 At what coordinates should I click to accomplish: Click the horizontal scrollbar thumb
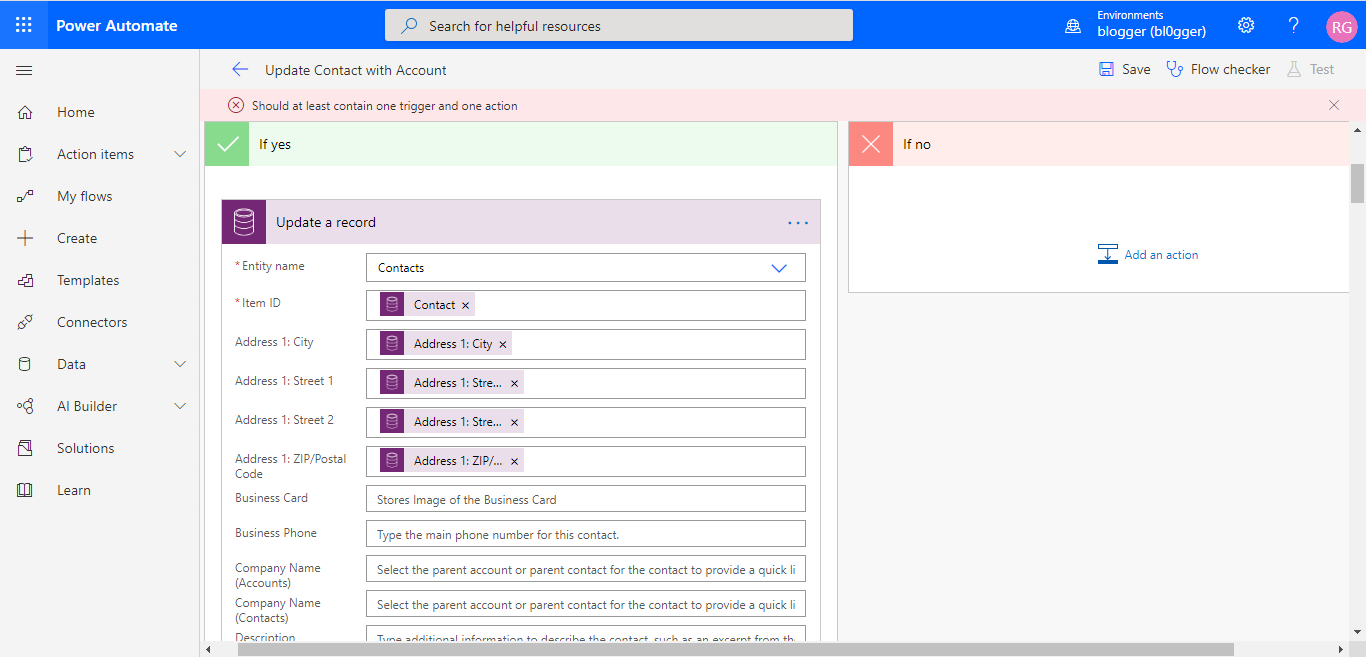click(736, 649)
